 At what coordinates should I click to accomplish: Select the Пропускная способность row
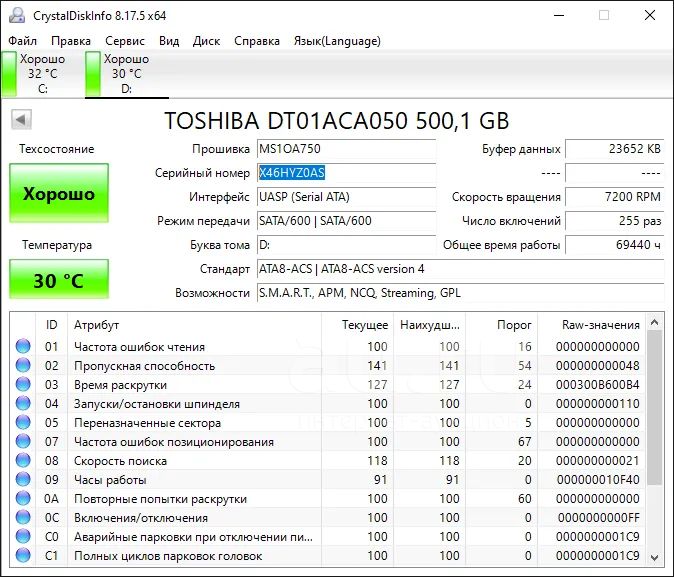click(x=328, y=365)
